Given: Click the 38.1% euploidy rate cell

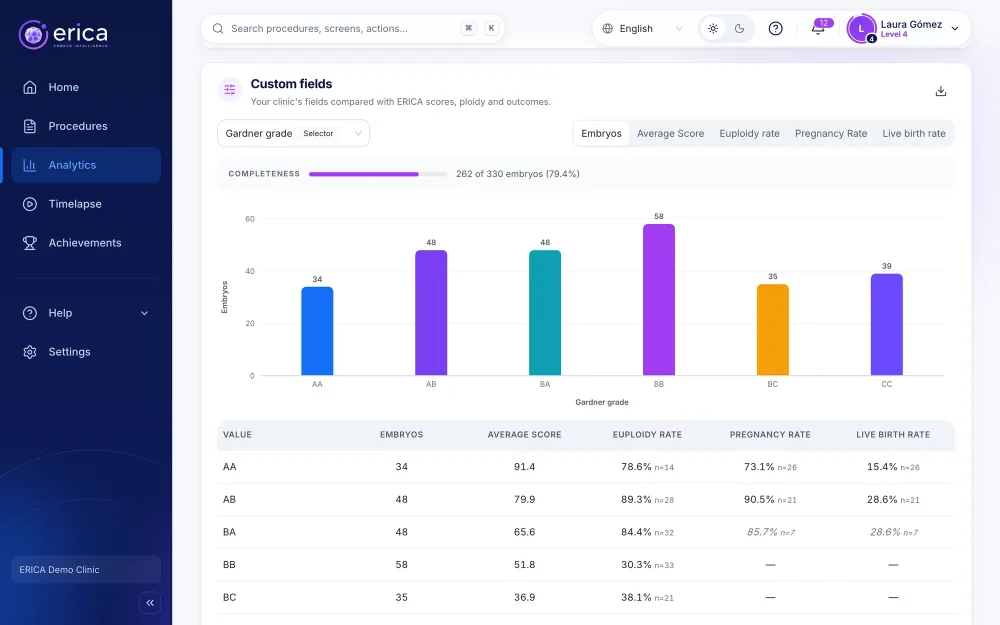Looking at the screenshot, I should (x=647, y=598).
